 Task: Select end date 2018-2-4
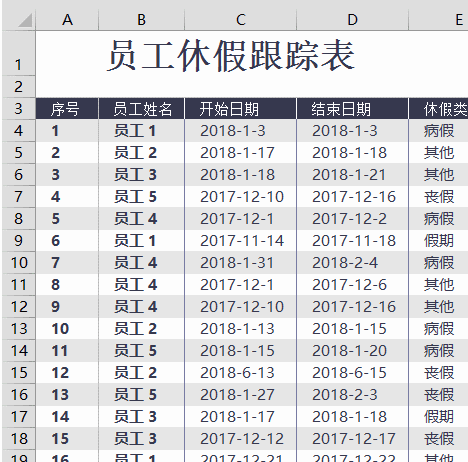pyautogui.click(x=352, y=263)
